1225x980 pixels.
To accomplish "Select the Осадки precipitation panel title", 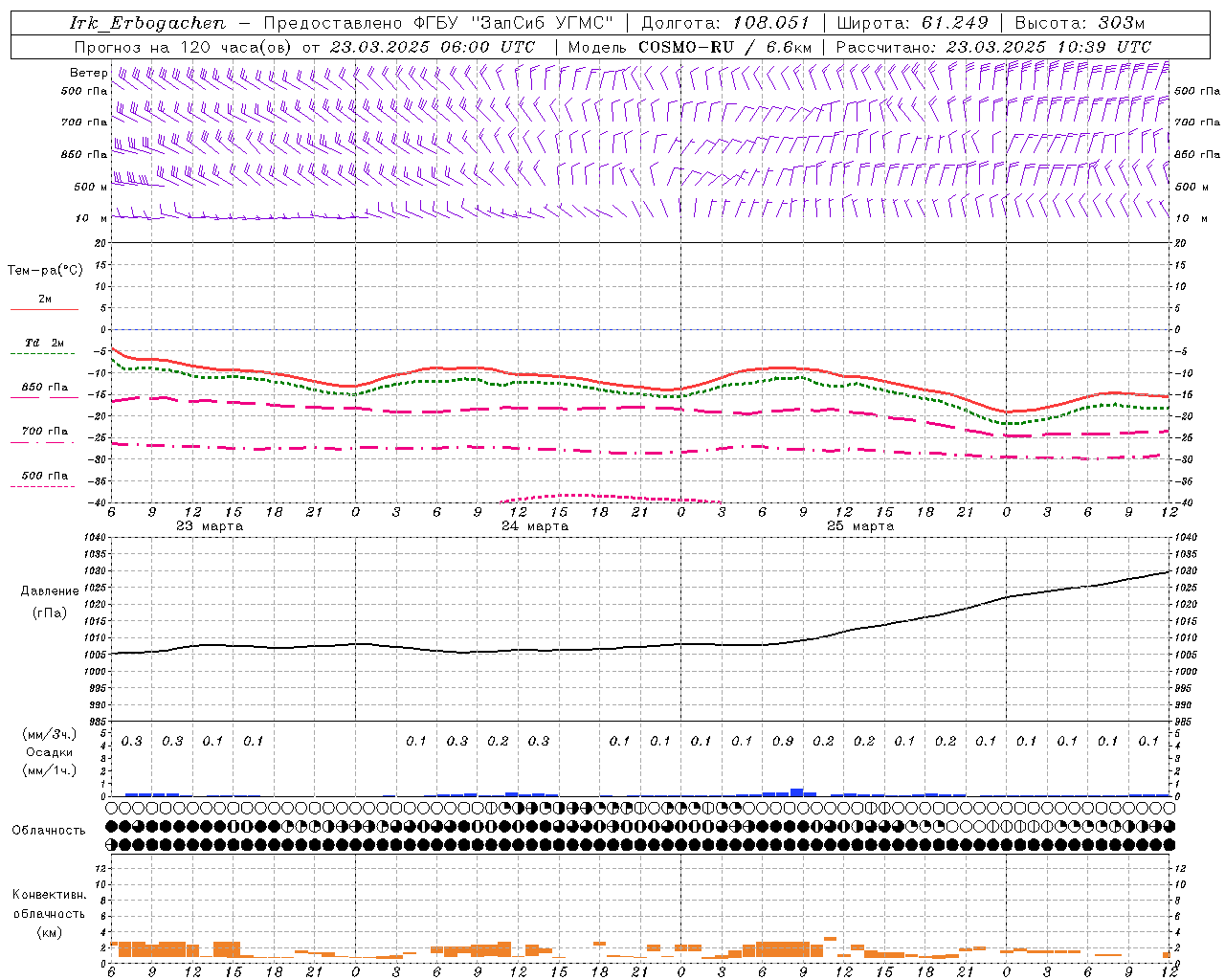I will (50, 752).
